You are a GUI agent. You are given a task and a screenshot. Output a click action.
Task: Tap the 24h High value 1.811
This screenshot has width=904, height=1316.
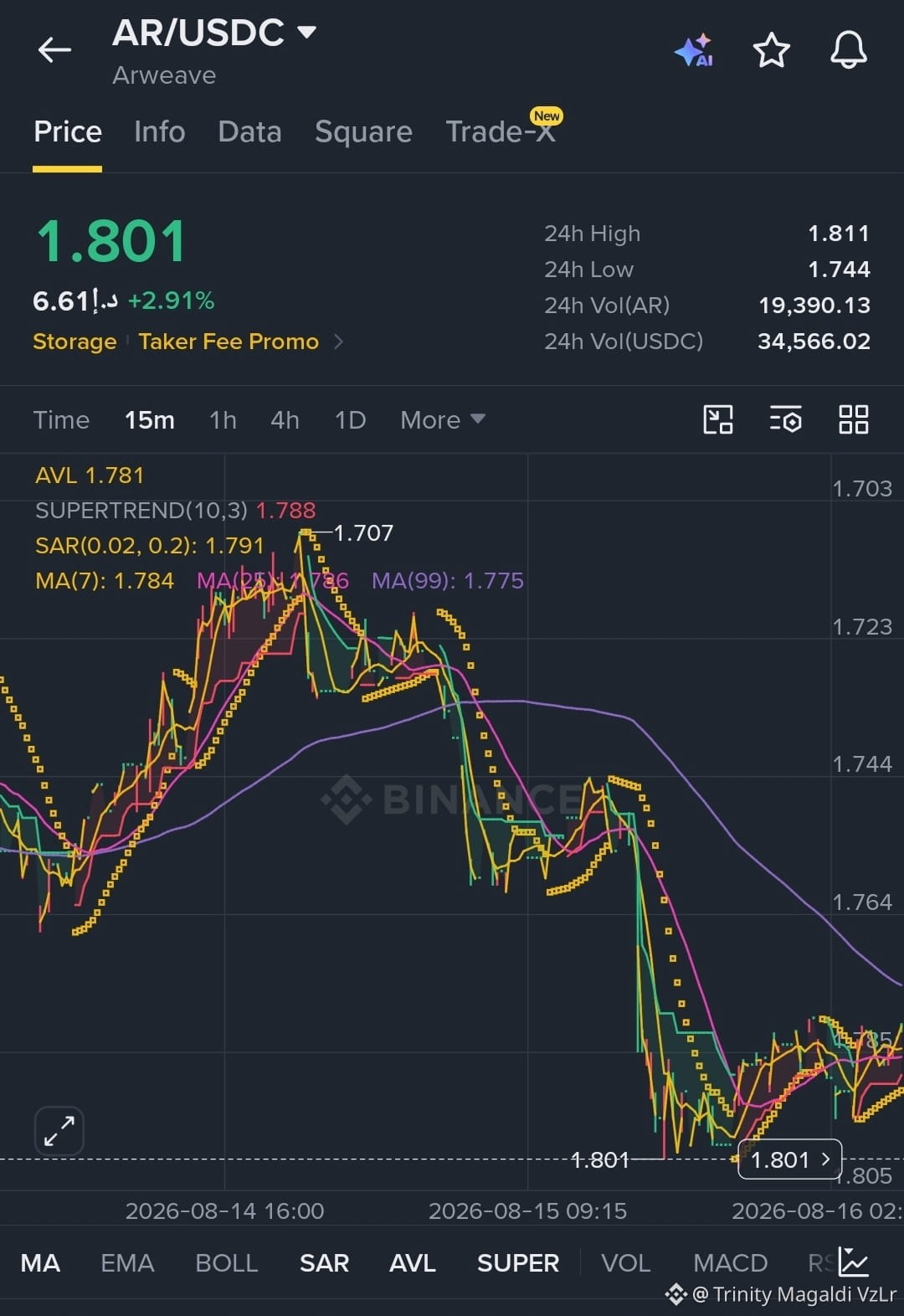click(839, 234)
